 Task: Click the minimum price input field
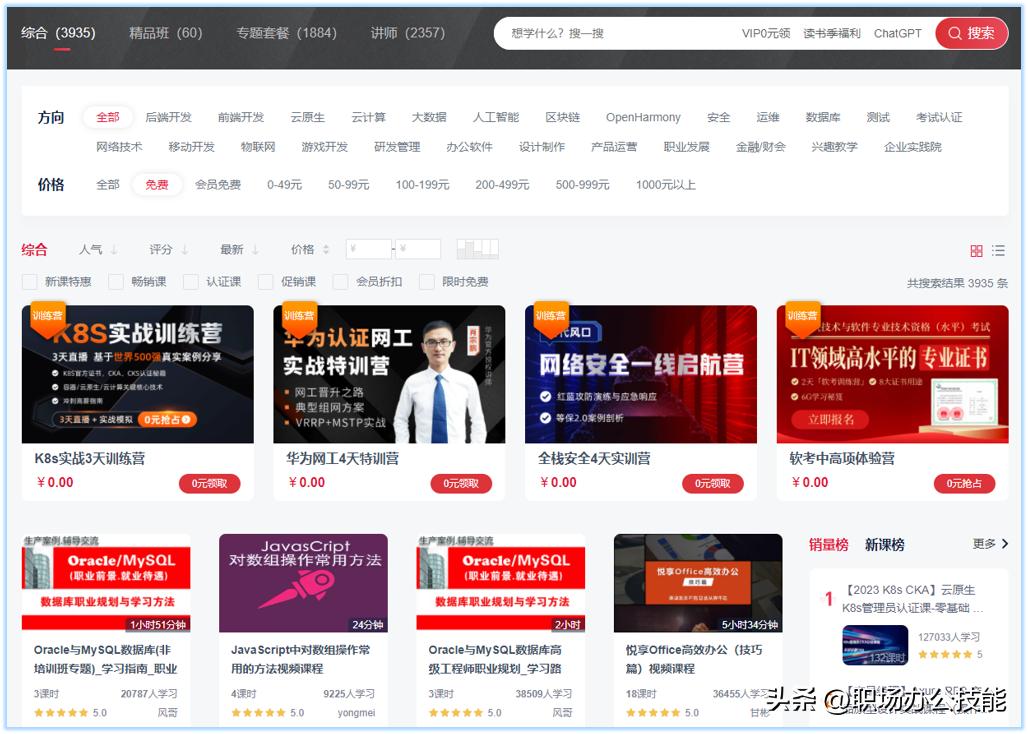368,248
